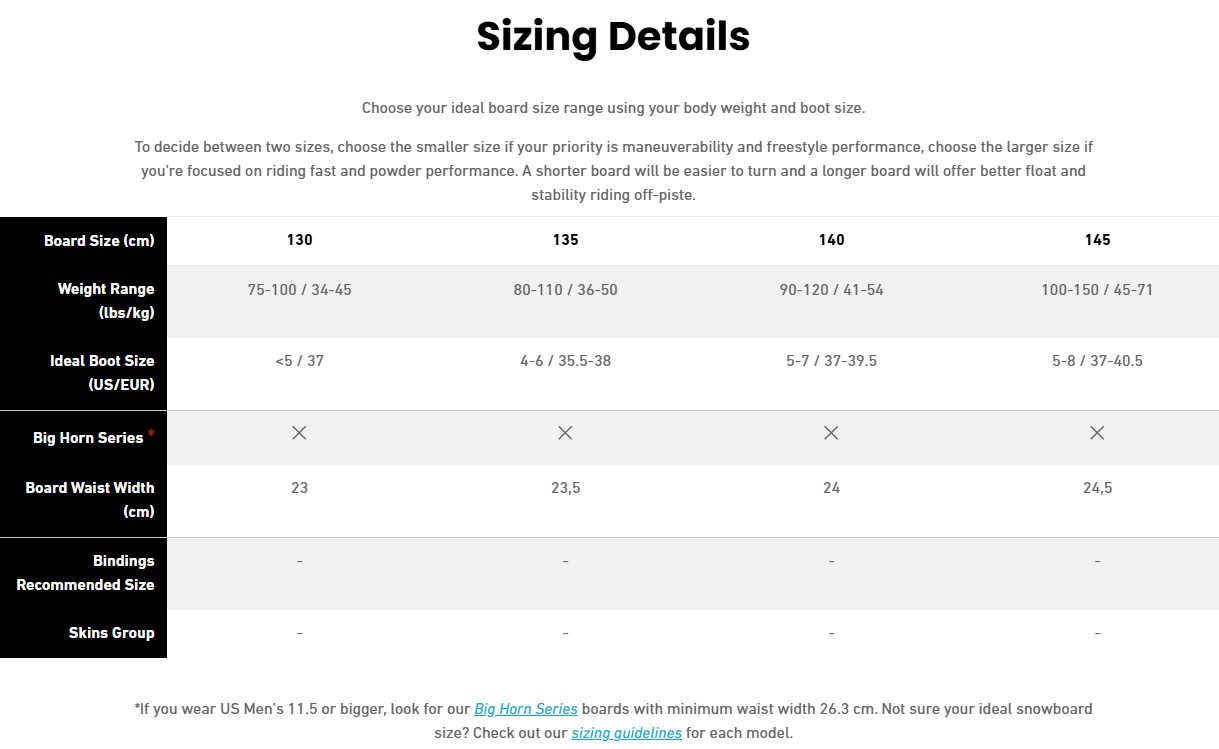1219x749 pixels.
Task: Click the 75-100 / 34-45 weight range cell
Action: 299,290
